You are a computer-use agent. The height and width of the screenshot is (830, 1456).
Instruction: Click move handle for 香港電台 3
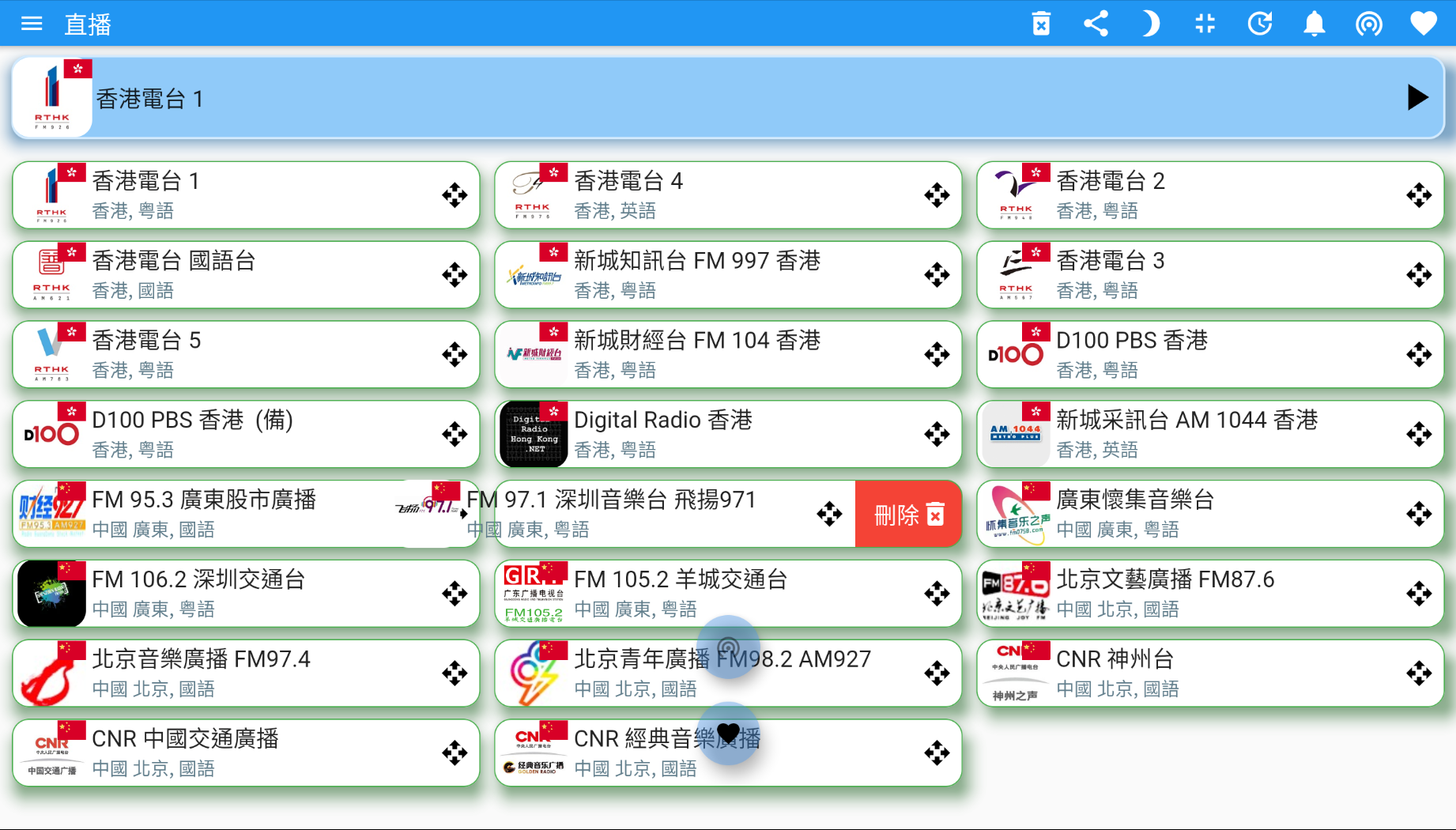(1419, 275)
